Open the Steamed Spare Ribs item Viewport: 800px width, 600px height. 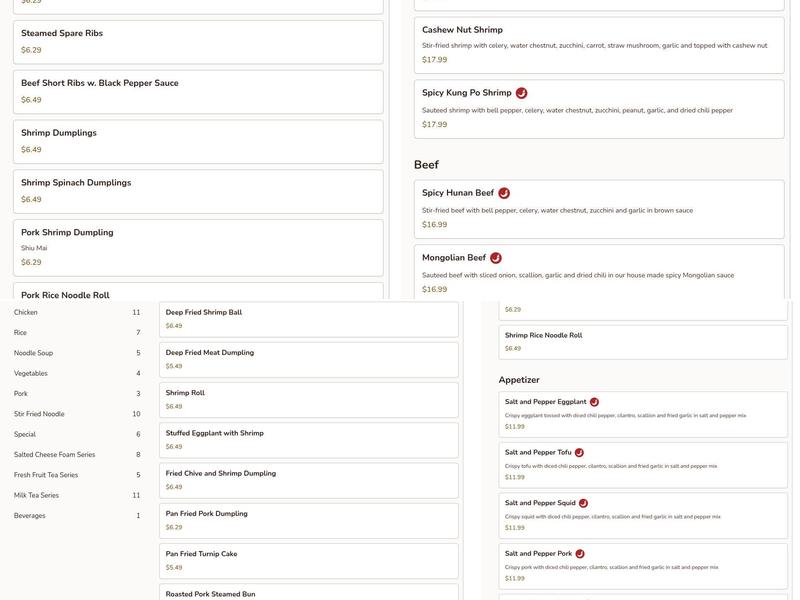[198, 41]
